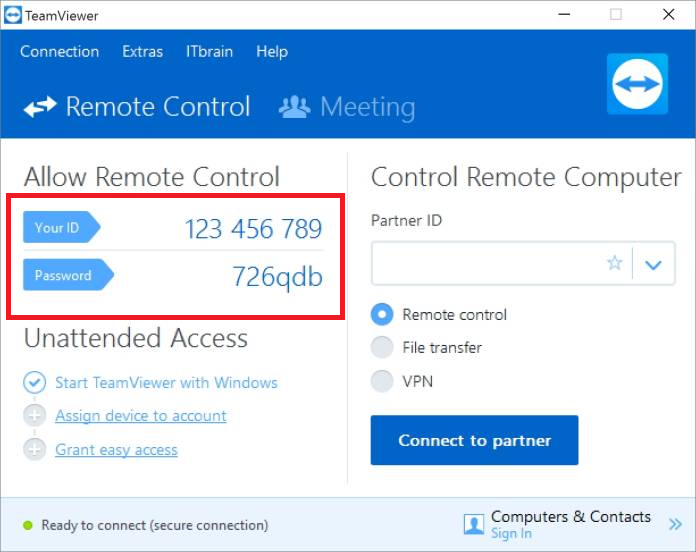The height and width of the screenshot is (552, 696).
Task: Click the Computers & Contacts person icon
Action: (474, 524)
